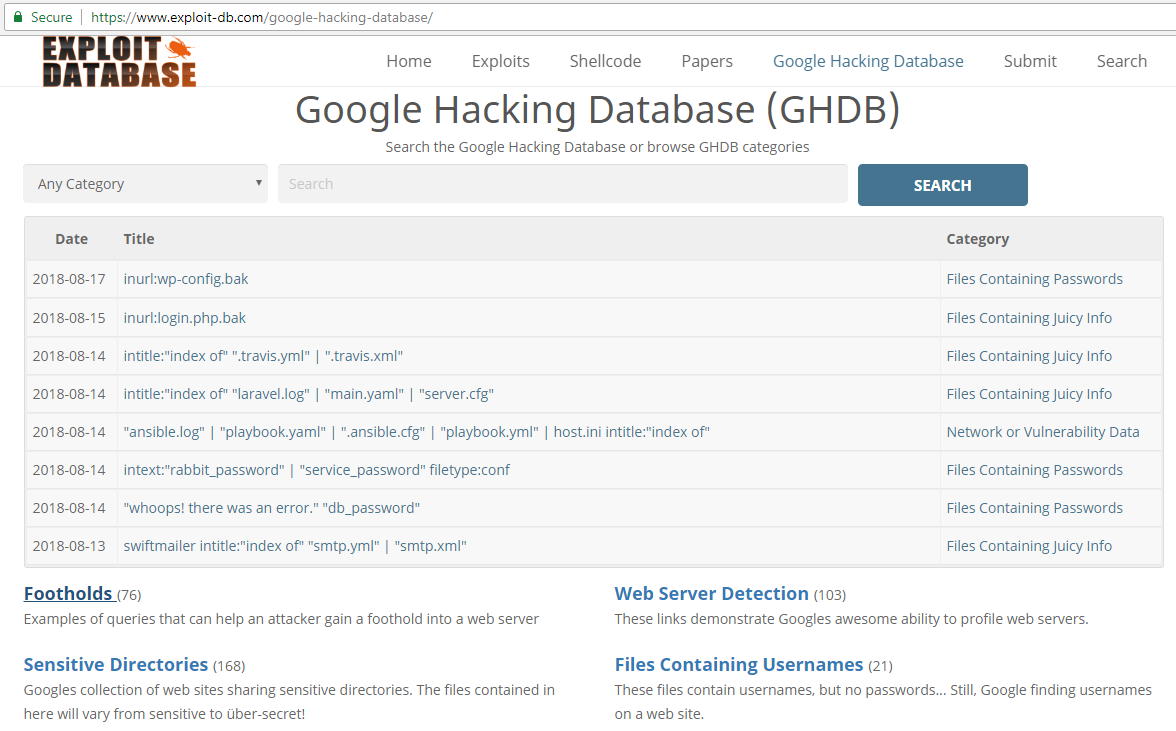Open the Web Server Detection category
Screen dimensions: 1176x731
tap(711, 594)
